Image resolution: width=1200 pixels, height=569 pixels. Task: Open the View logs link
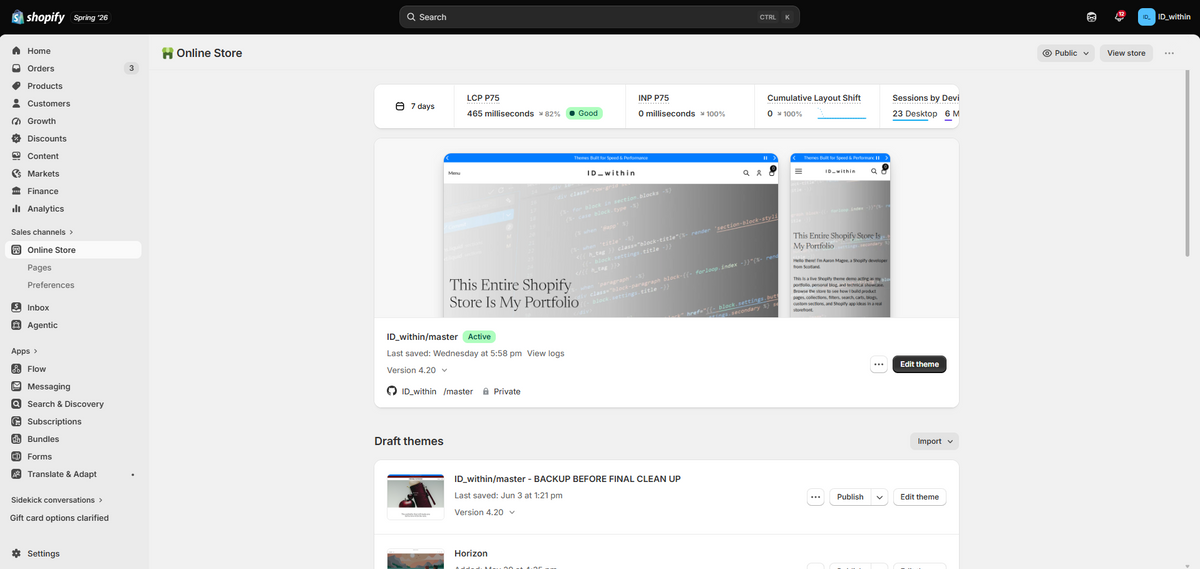click(546, 353)
